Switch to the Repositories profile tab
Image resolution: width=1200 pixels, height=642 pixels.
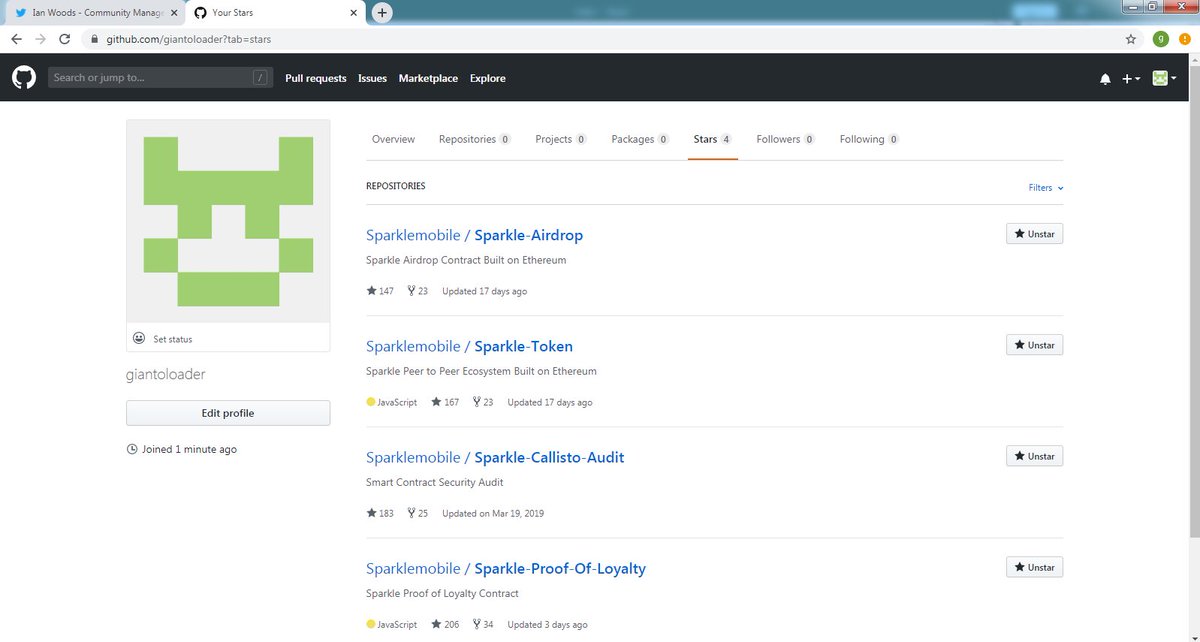click(x=475, y=139)
